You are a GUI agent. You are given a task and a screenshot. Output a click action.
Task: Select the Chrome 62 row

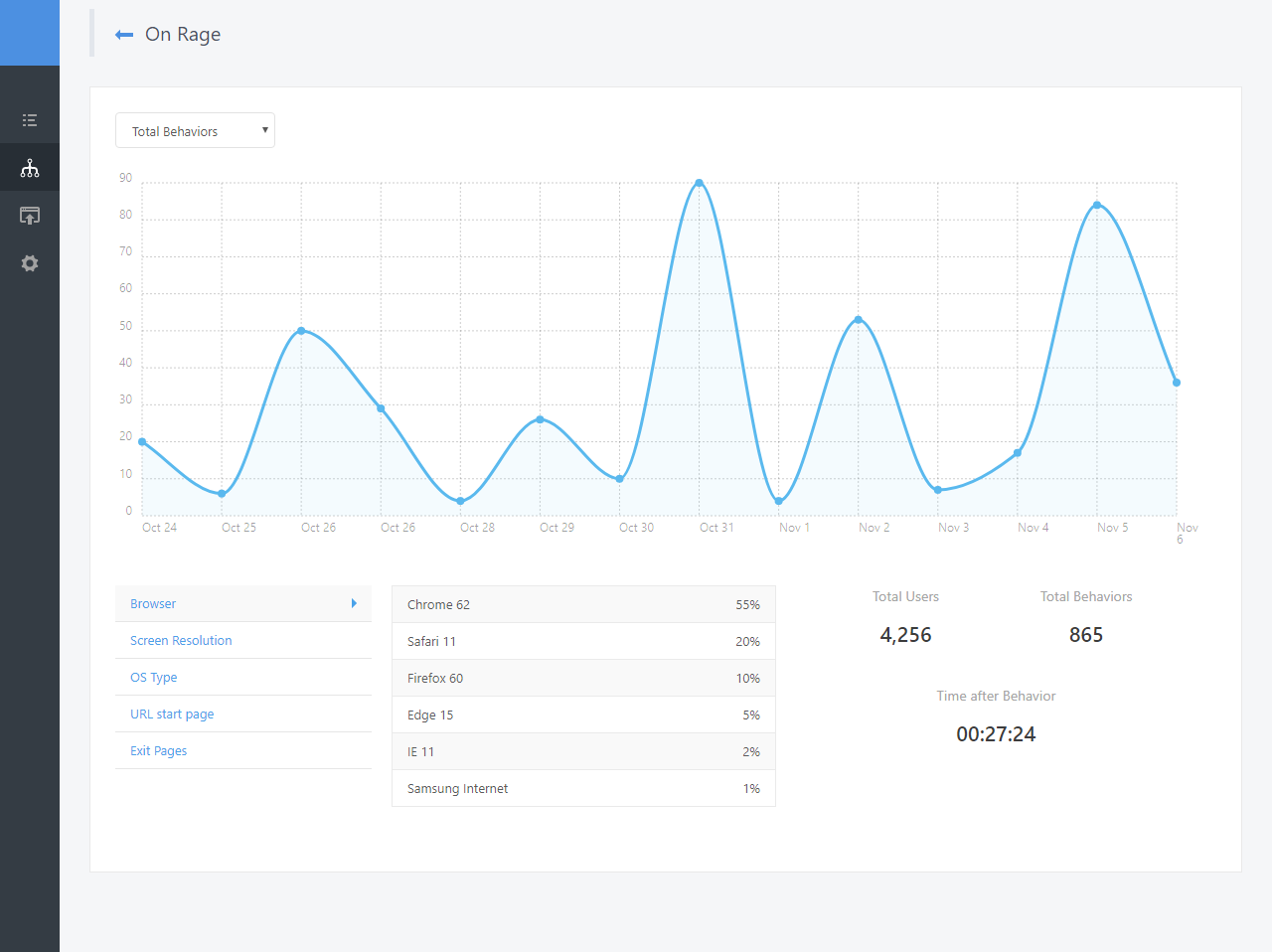583,604
